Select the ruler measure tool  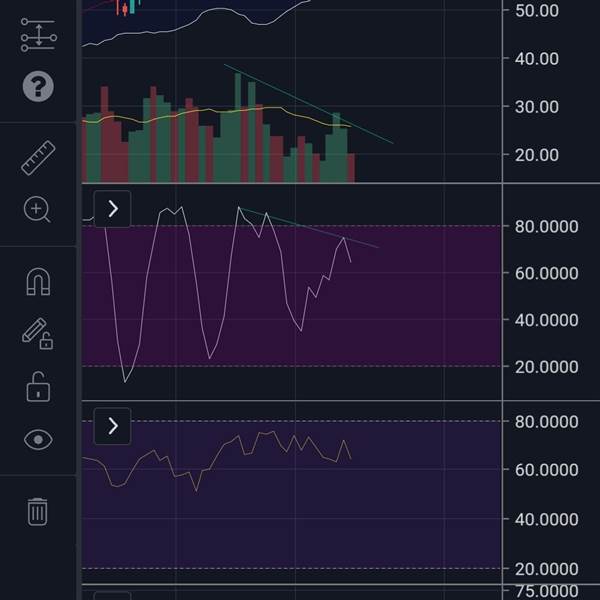tap(38, 158)
